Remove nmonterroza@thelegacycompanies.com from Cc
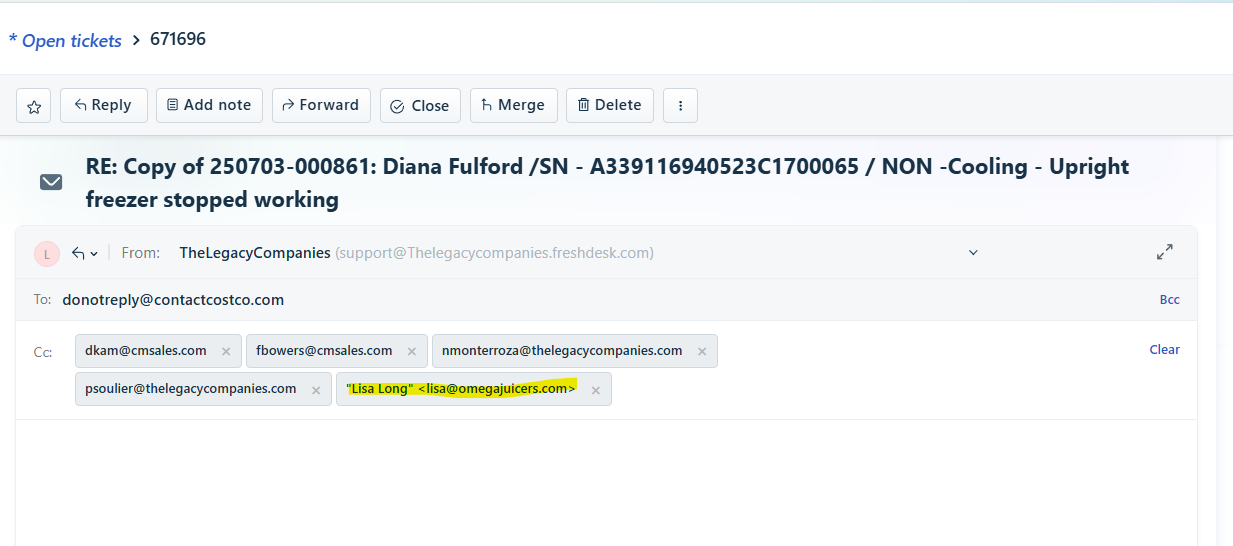1233x546 pixels. [702, 352]
